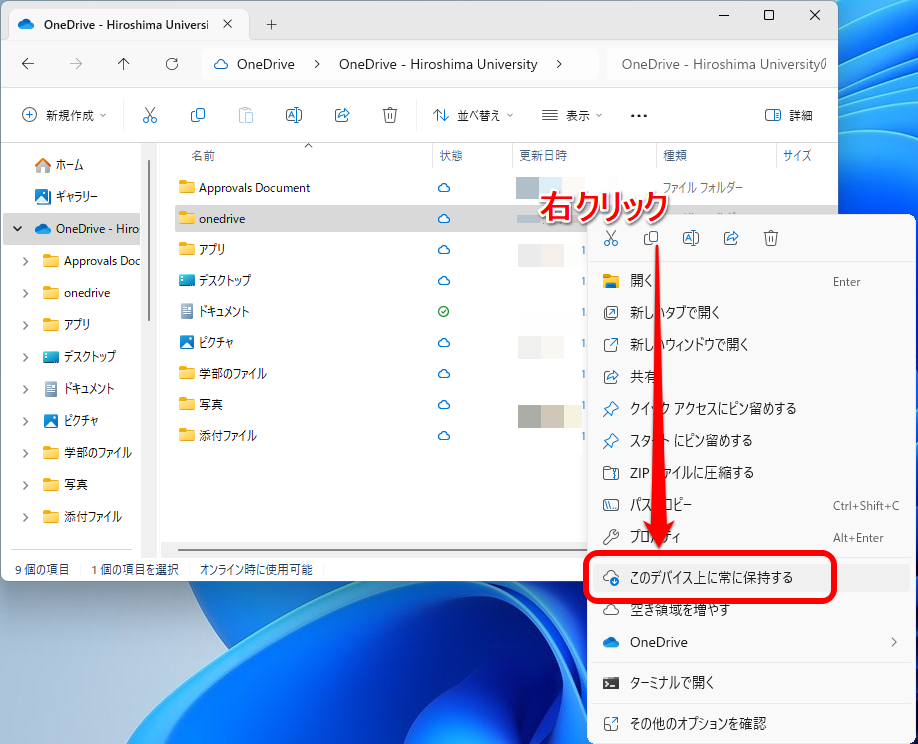Open the OneDrive submenu arrow in context menu

pos(894,642)
